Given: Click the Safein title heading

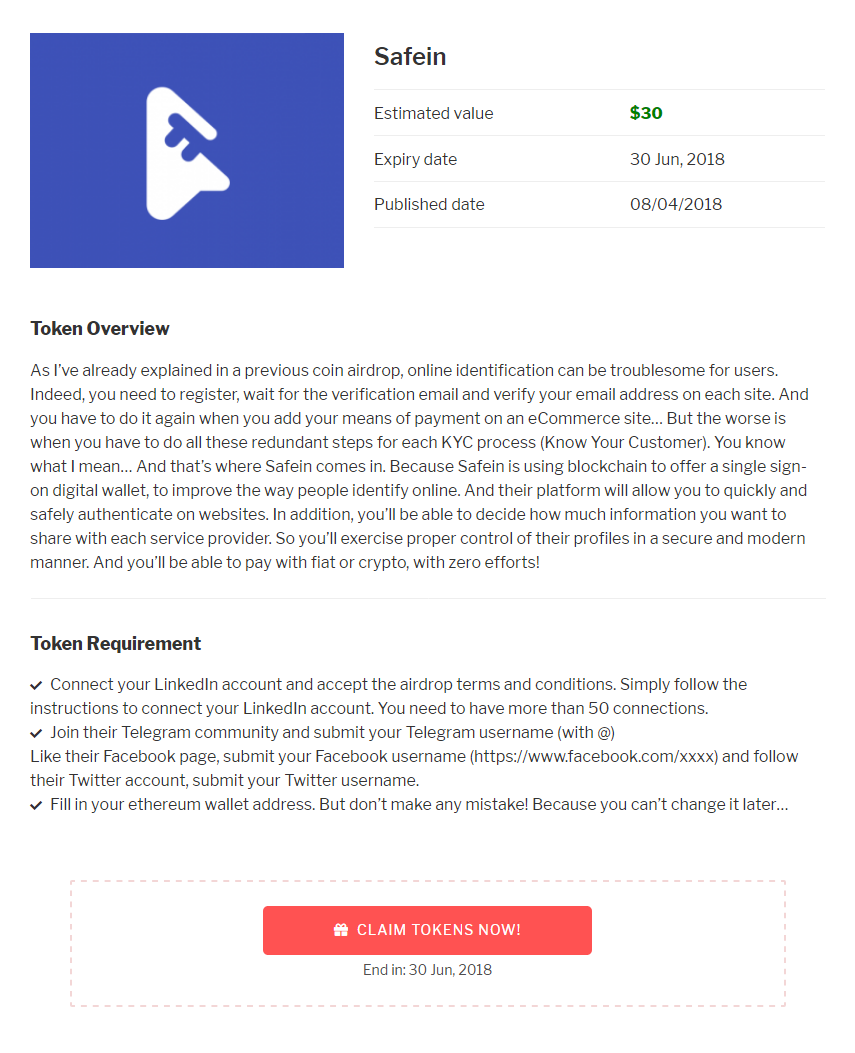Looking at the screenshot, I should (410, 57).
